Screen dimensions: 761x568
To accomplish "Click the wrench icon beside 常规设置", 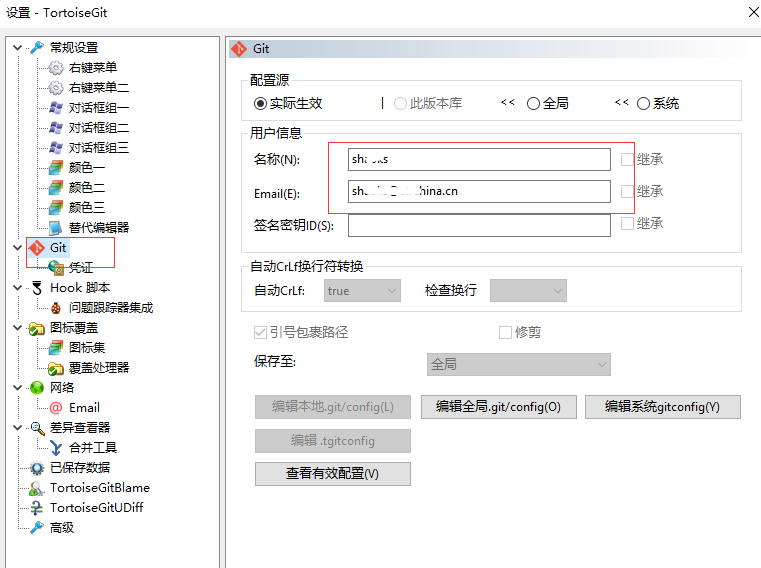I will tap(37, 48).
